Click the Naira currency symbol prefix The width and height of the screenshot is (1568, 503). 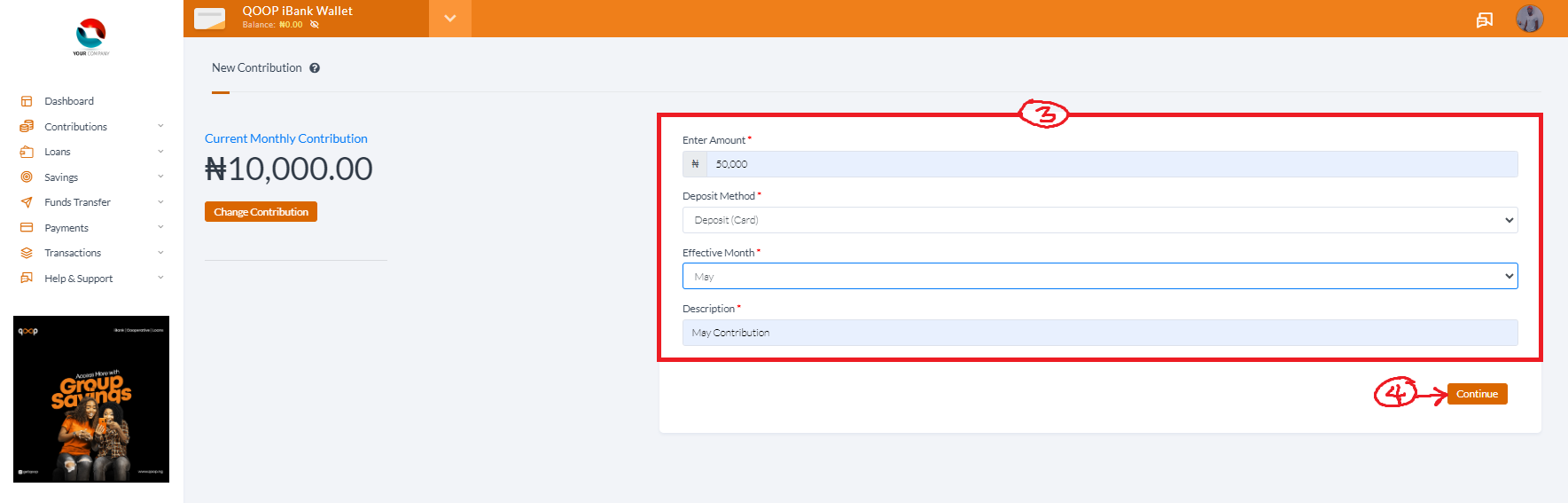pyautogui.click(x=695, y=164)
